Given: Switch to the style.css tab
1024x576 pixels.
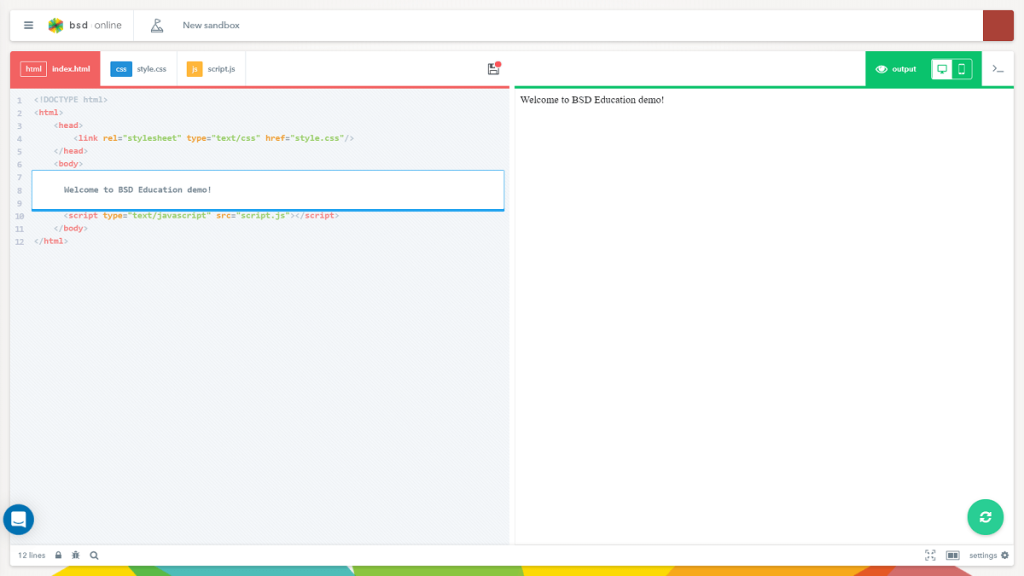Looking at the screenshot, I should 139,69.
